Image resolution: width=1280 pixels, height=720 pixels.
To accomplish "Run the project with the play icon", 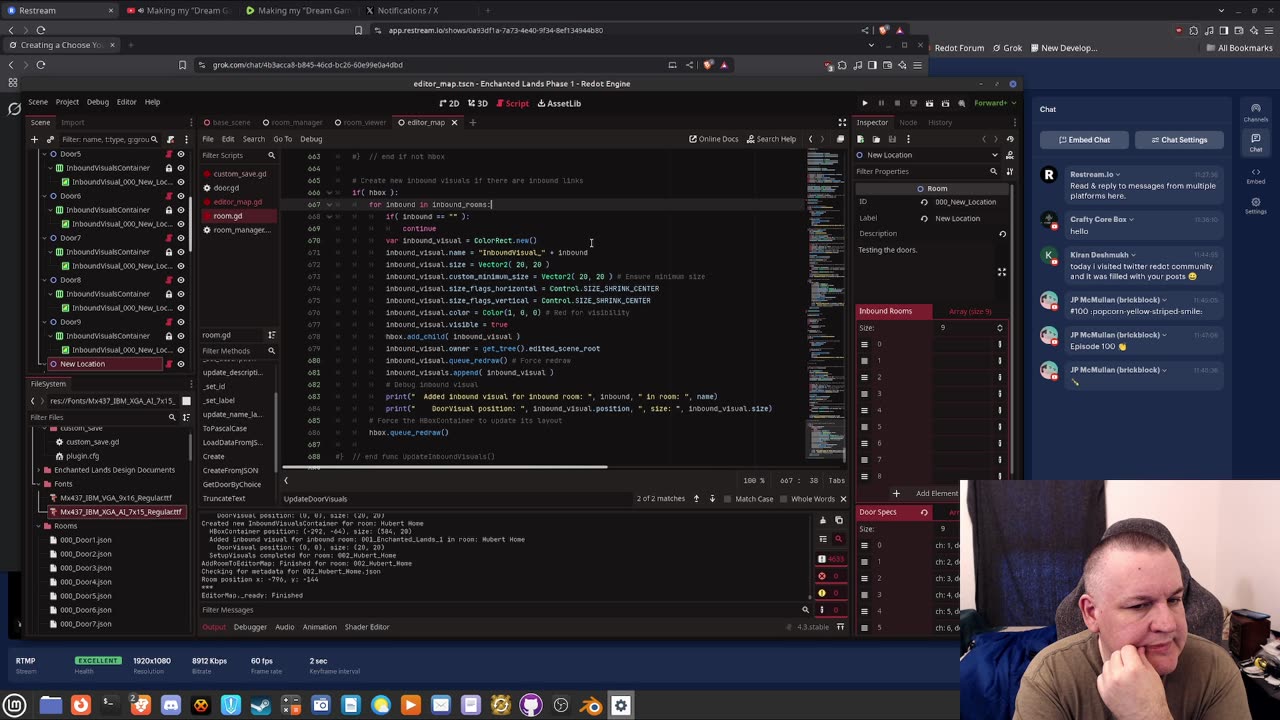I will (x=865, y=103).
